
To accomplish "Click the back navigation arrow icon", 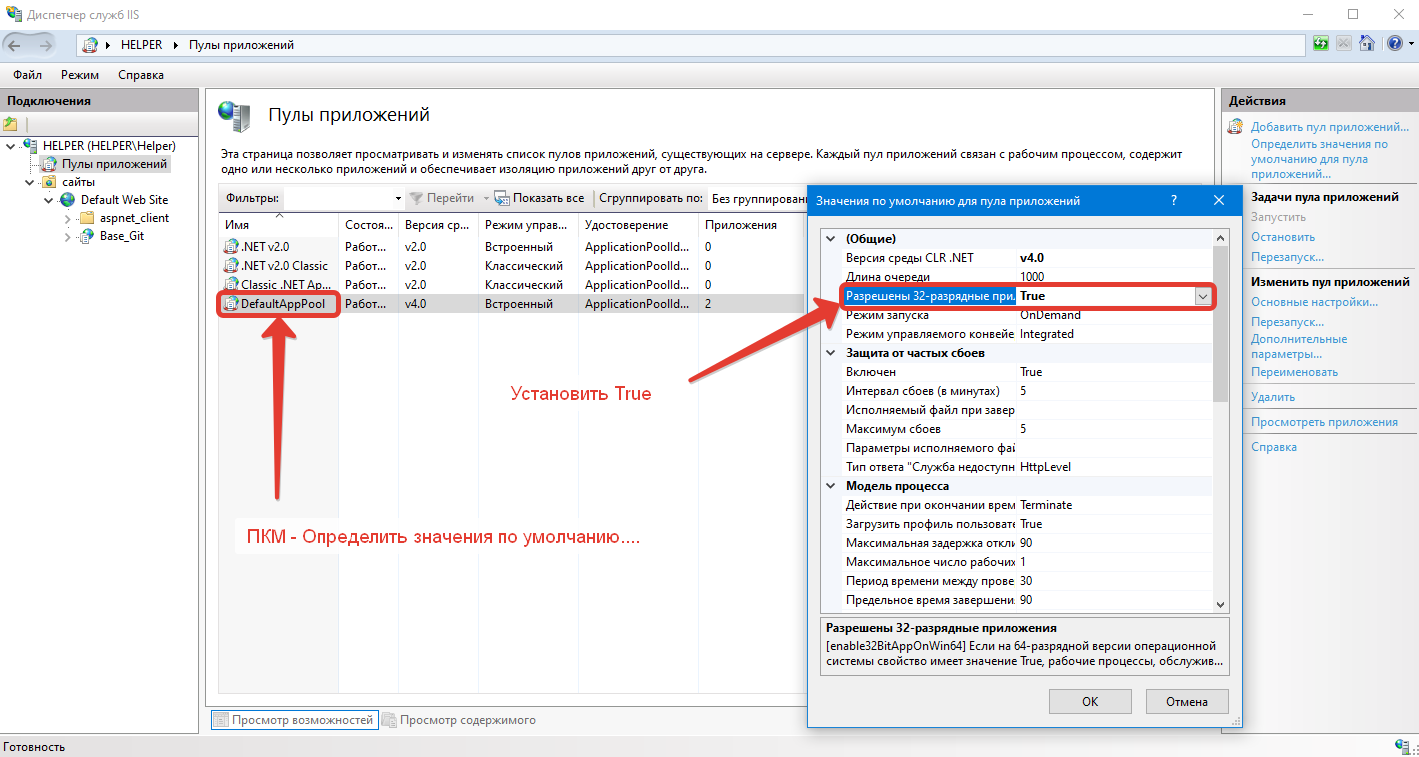I will coord(15,45).
